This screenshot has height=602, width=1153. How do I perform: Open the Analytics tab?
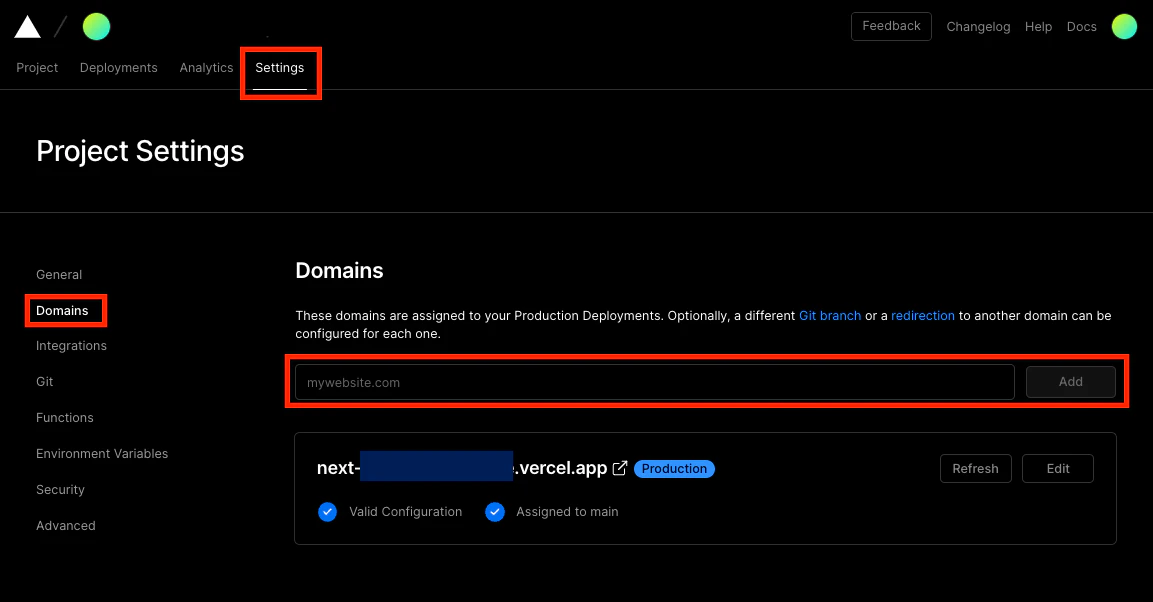(x=206, y=68)
